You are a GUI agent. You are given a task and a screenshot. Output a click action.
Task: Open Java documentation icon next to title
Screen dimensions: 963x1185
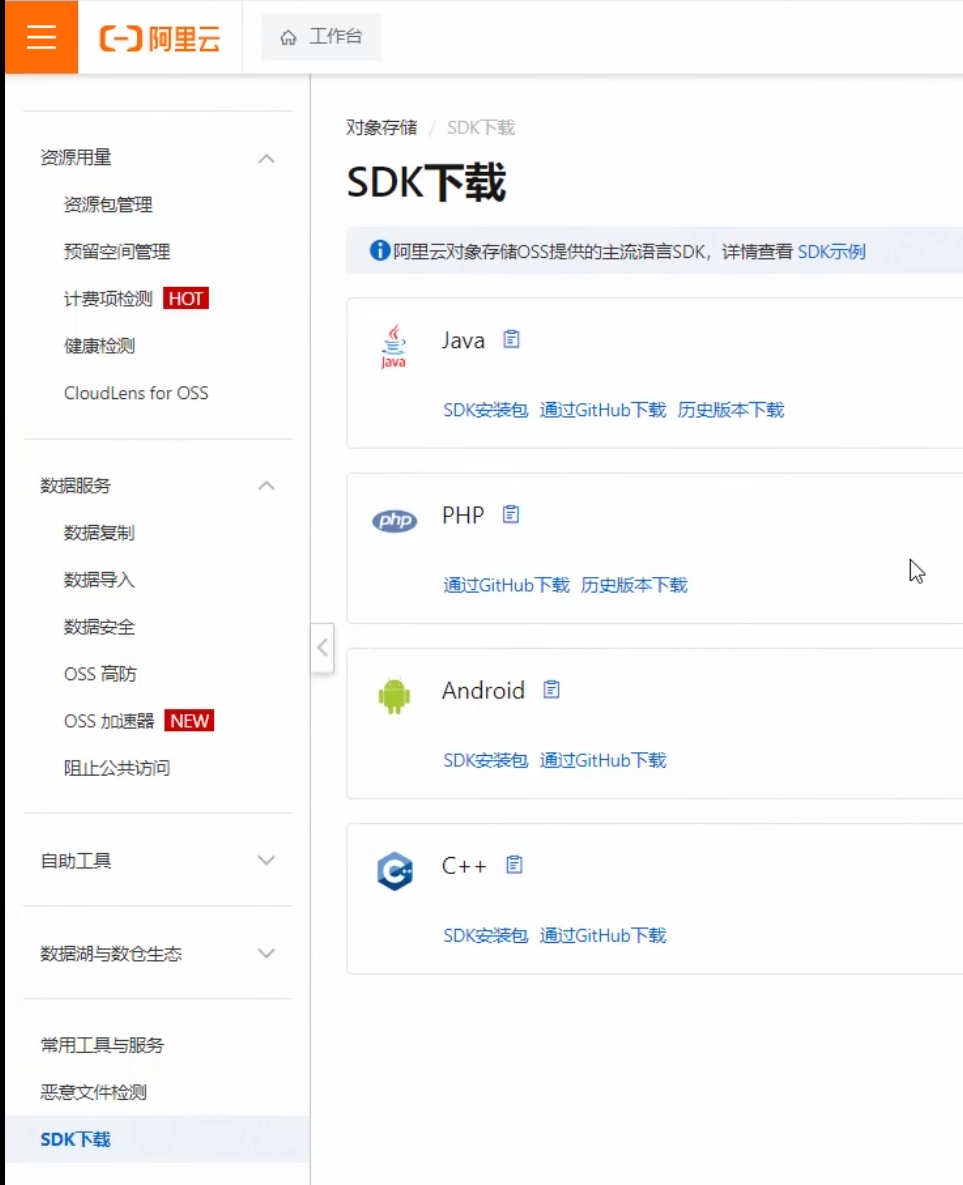tap(512, 339)
